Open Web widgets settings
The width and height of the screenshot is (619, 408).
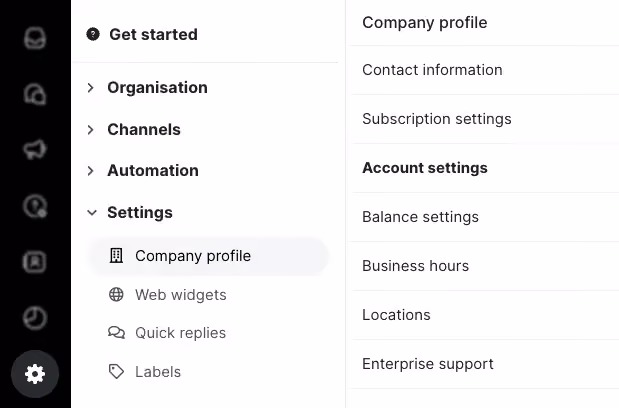pyautogui.click(x=180, y=295)
